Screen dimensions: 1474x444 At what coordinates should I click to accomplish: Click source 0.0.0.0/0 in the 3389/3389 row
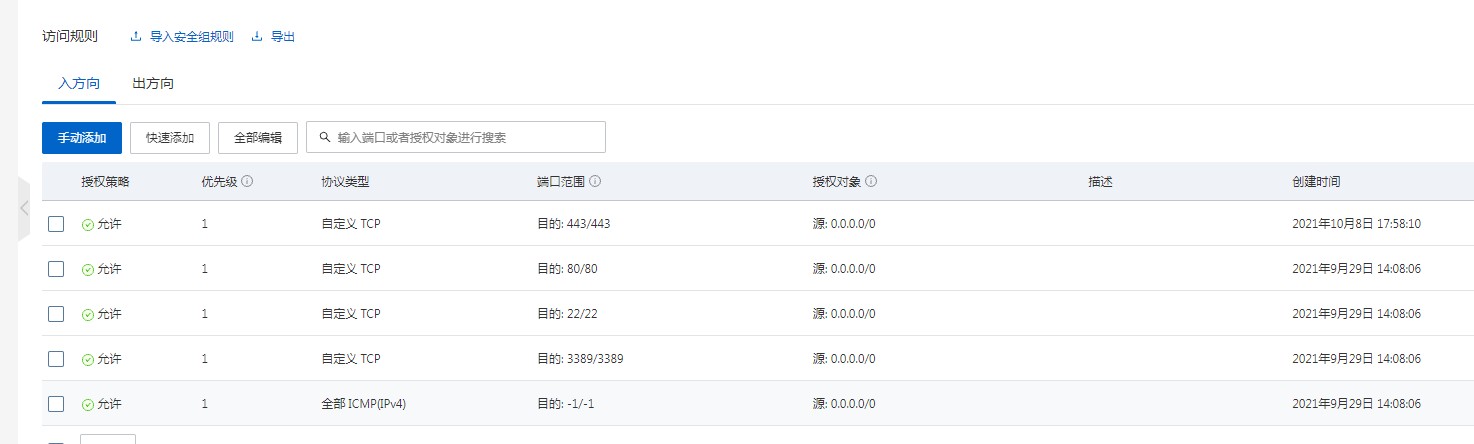pyautogui.click(x=844, y=359)
